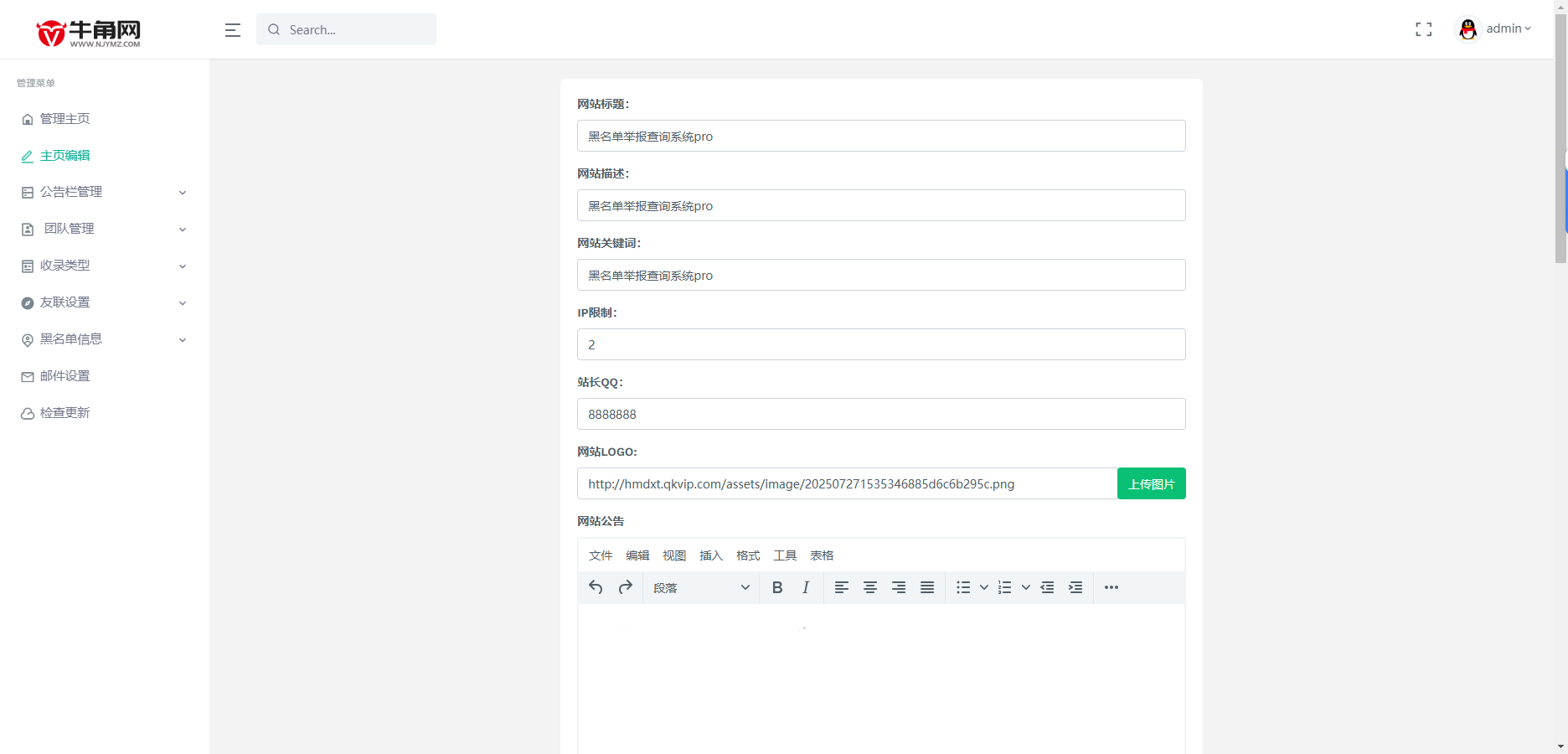The width and height of the screenshot is (1568, 754).
Task: Click into the Search box
Action: coord(346,29)
